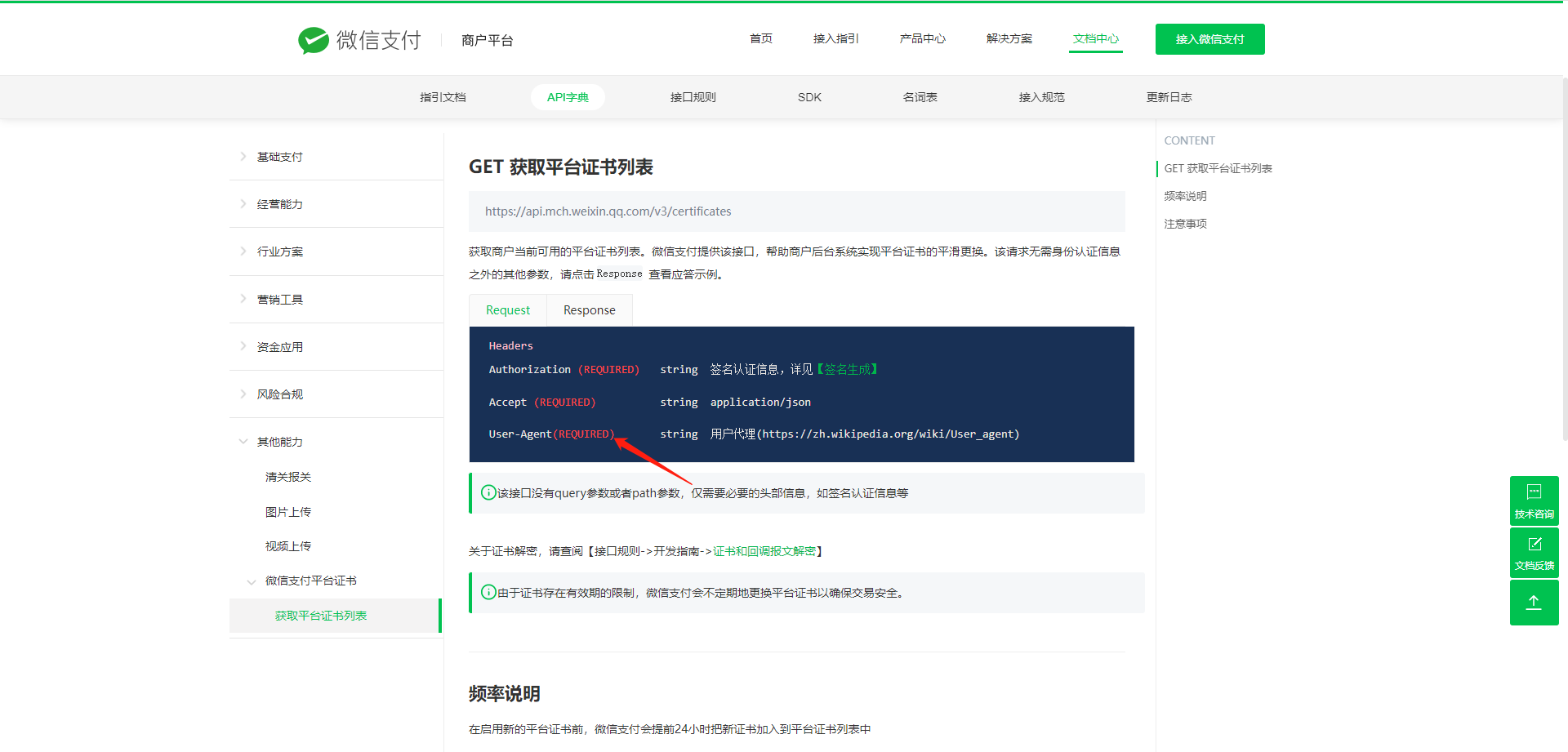This screenshot has width=1568, height=752.
Task: Click the 商户平台 label in header
Action: (x=487, y=40)
